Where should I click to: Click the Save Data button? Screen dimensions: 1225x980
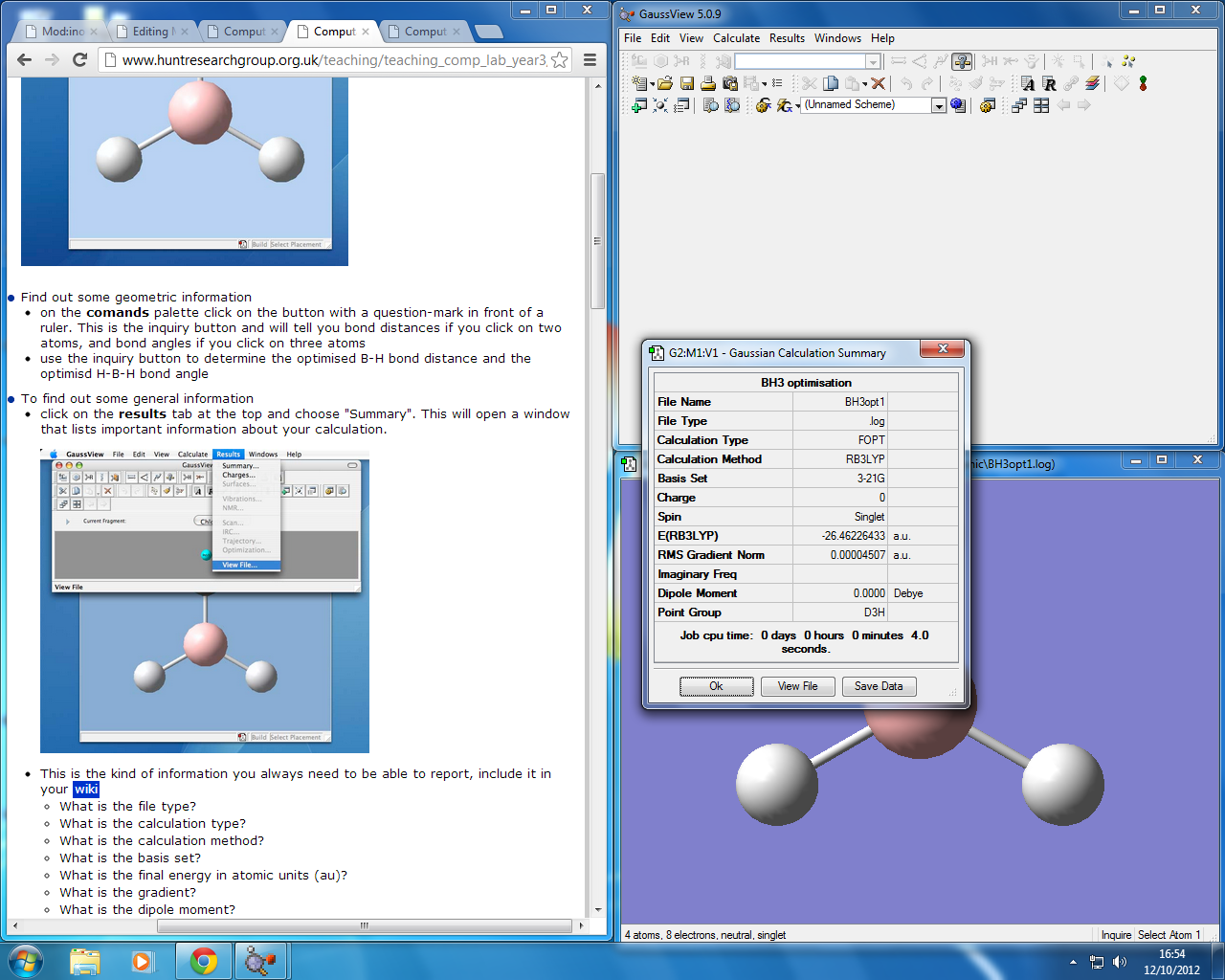[879, 686]
